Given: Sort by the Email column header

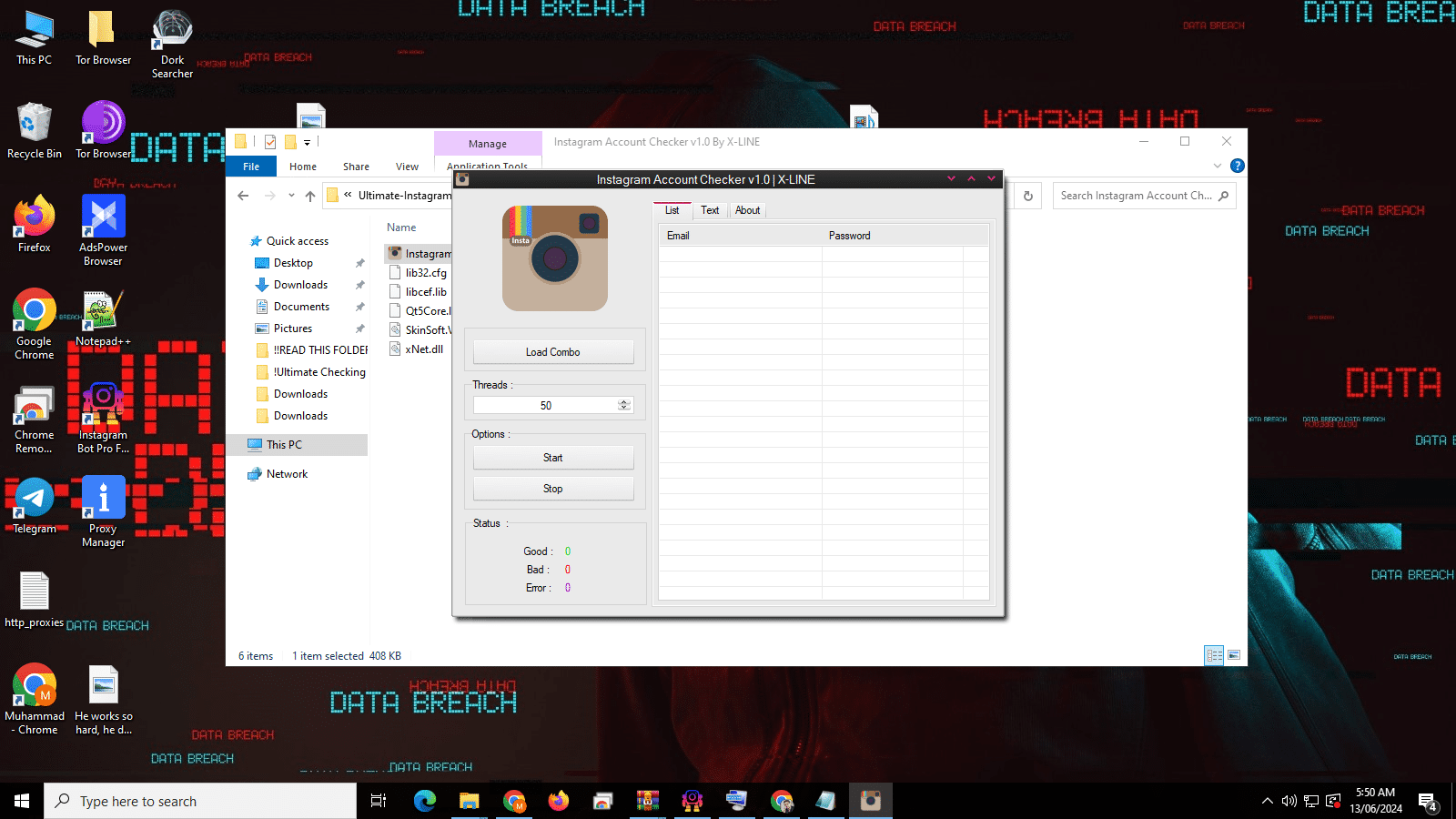Looking at the screenshot, I should coord(740,236).
